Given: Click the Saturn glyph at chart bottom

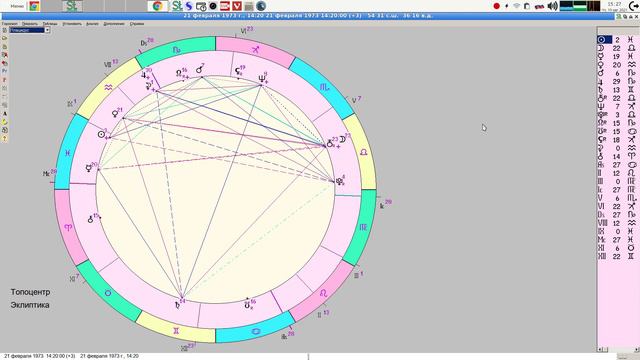Looking at the screenshot, I should tap(177, 305).
